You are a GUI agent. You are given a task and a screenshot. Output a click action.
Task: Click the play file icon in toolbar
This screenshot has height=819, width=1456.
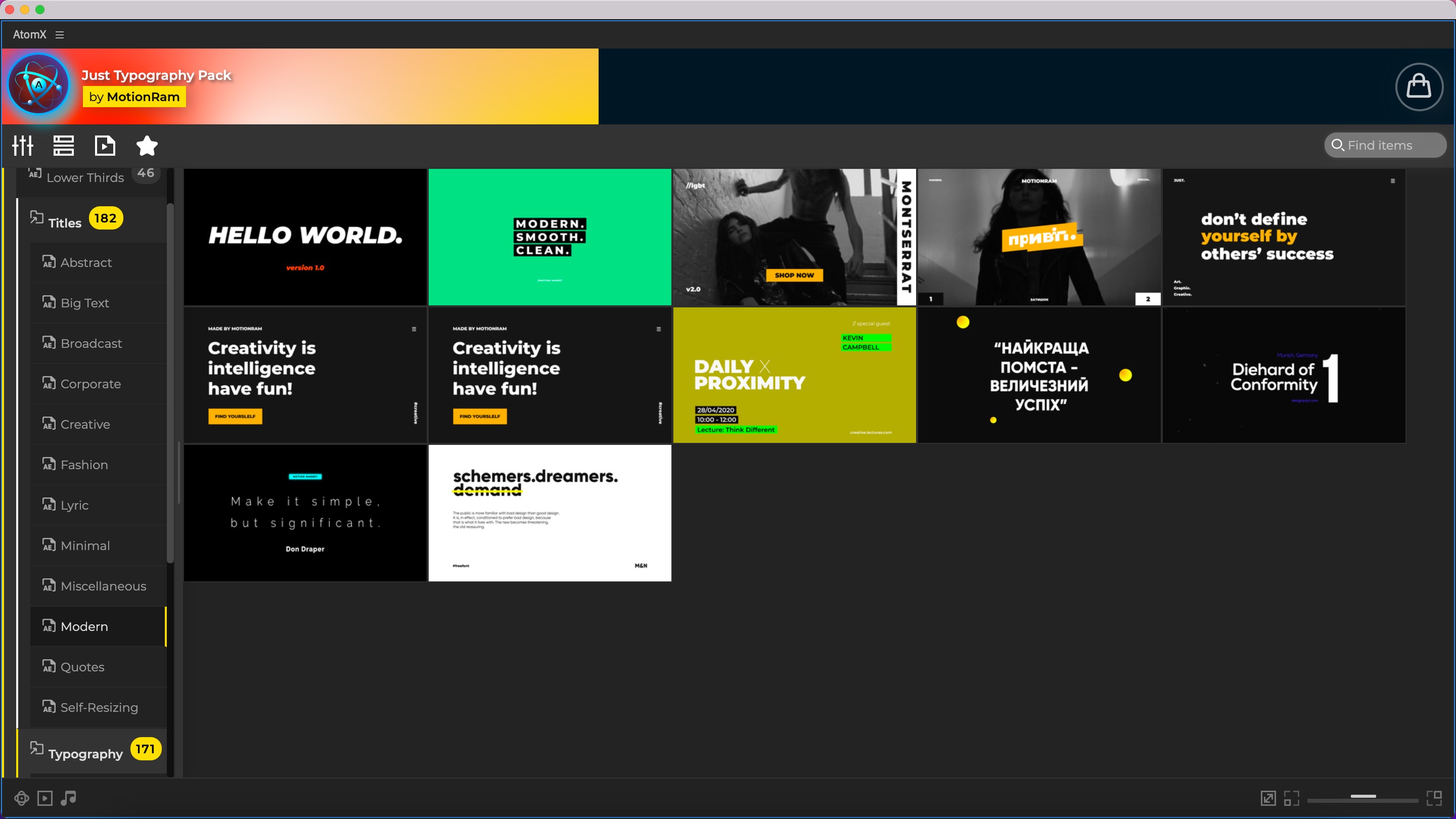(x=105, y=146)
